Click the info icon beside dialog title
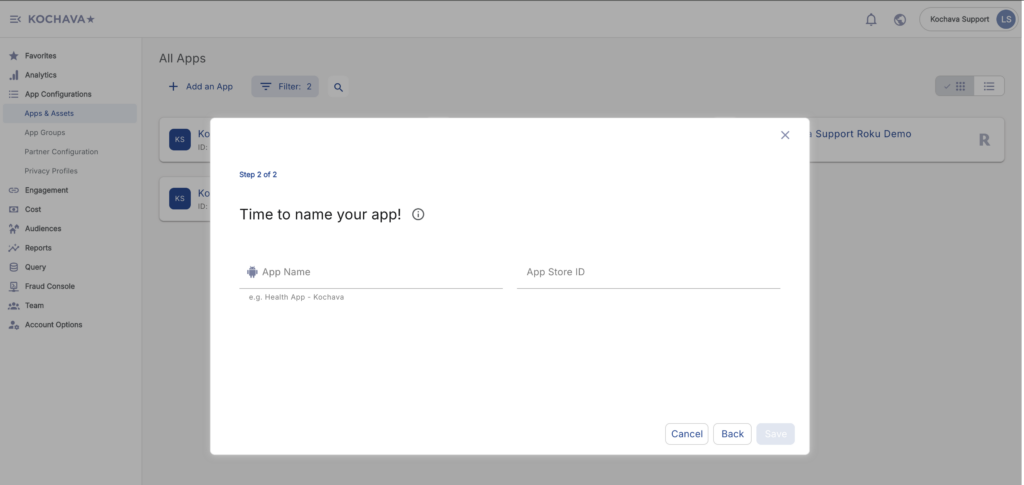 tap(418, 214)
